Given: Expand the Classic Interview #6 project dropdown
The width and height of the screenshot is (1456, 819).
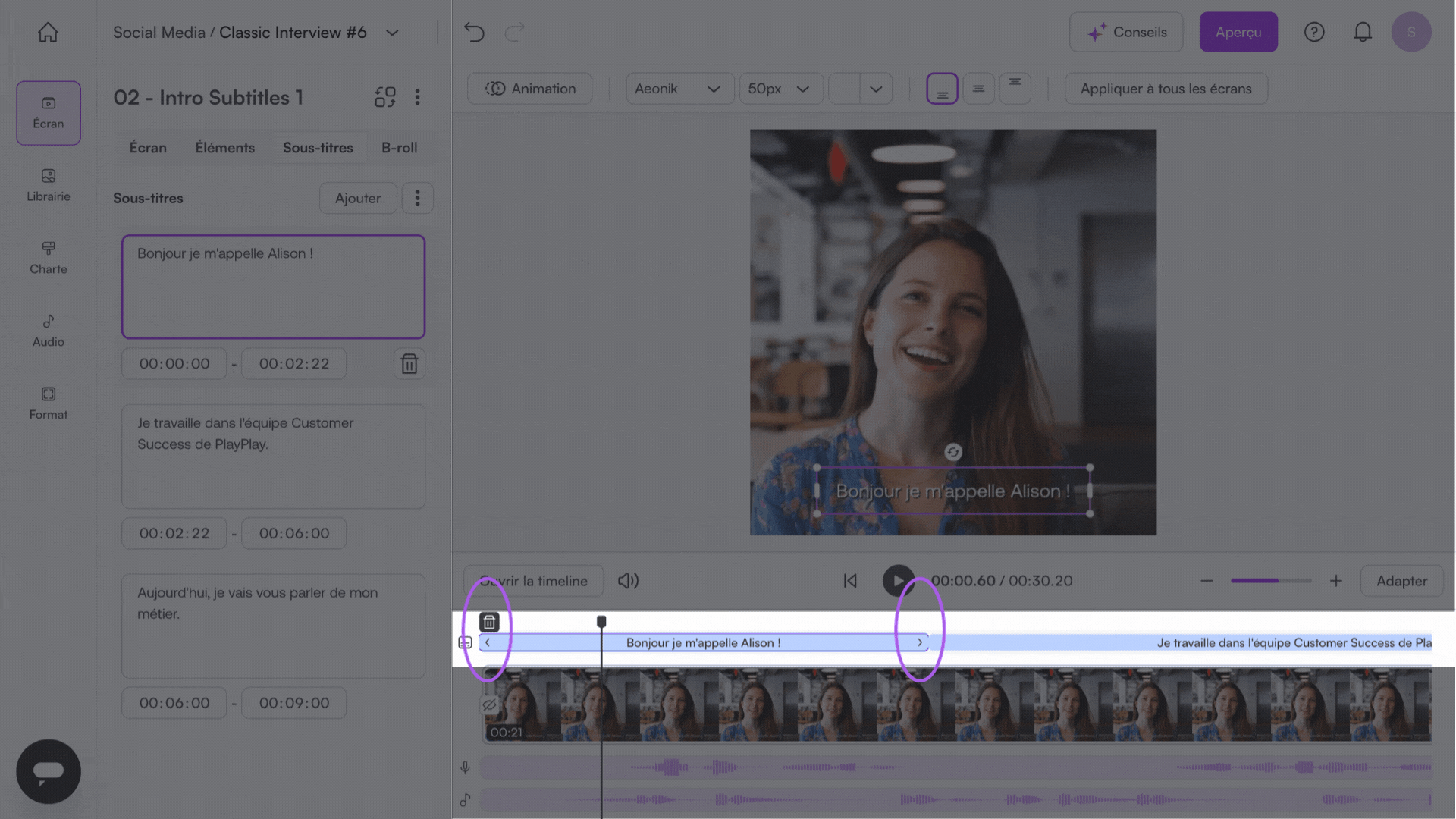Looking at the screenshot, I should (x=392, y=33).
